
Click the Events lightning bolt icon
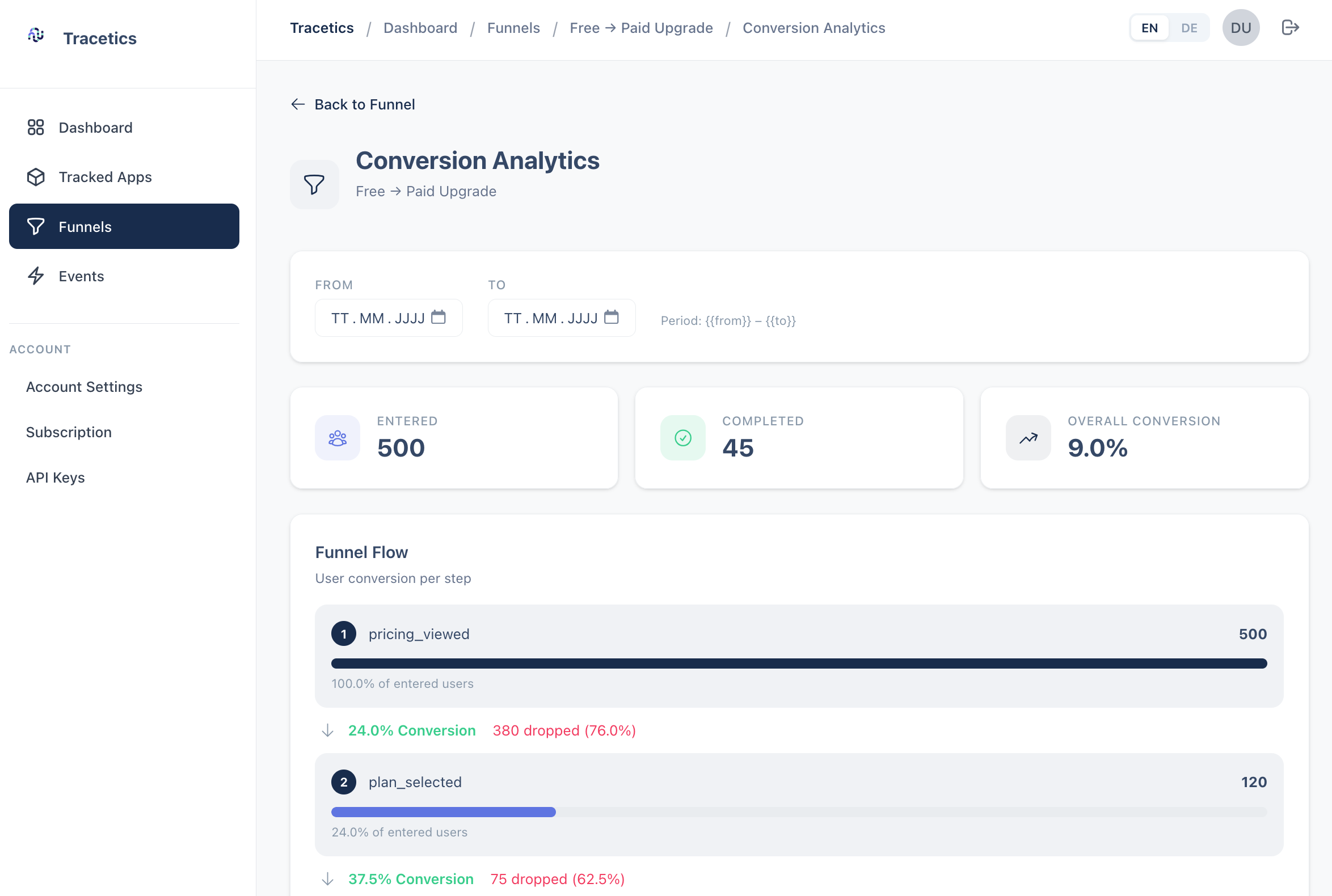point(35,276)
